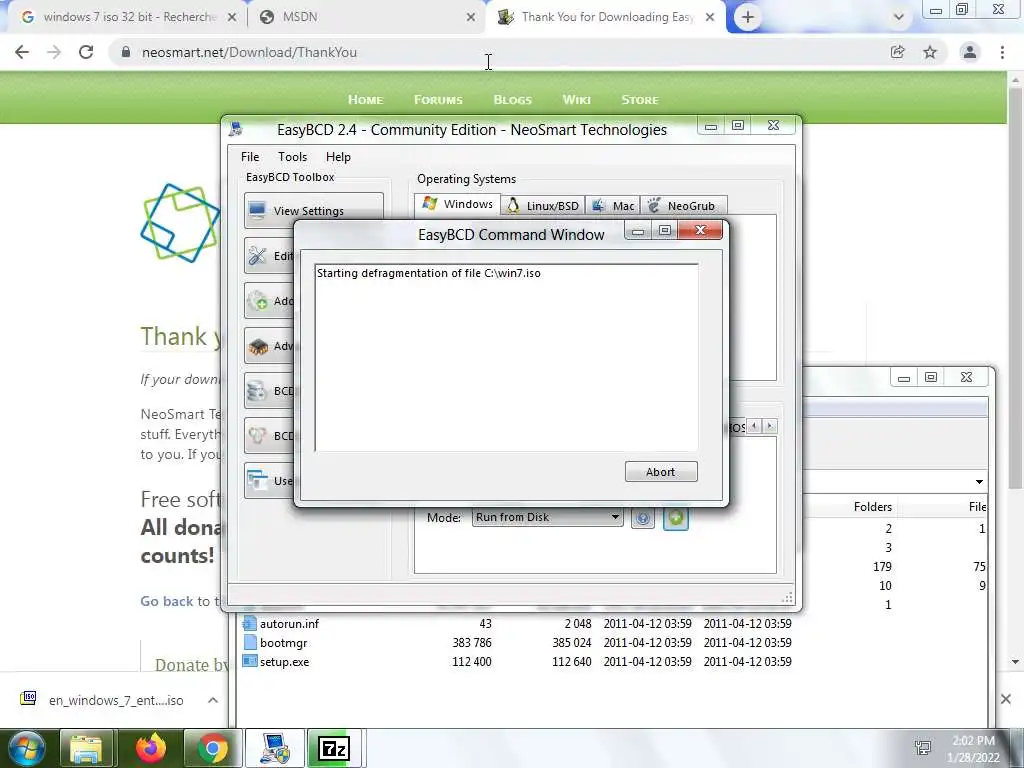Open the downloaded en_windows_7_ent....iso item
Image resolution: width=1024 pixels, height=768 pixels.
pos(104,700)
